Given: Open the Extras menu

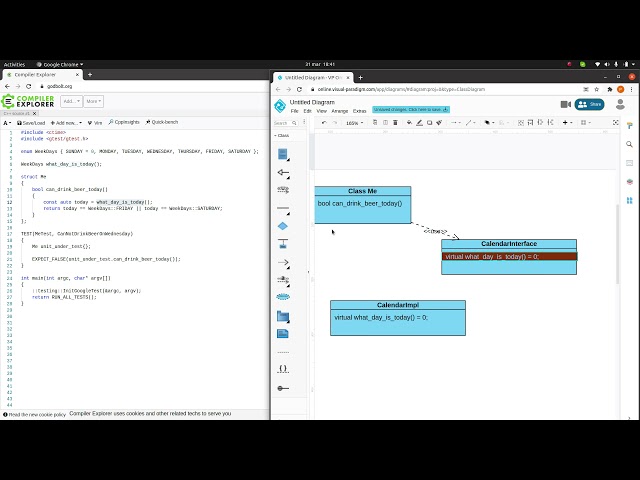Looking at the screenshot, I should [x=359, y=111].
